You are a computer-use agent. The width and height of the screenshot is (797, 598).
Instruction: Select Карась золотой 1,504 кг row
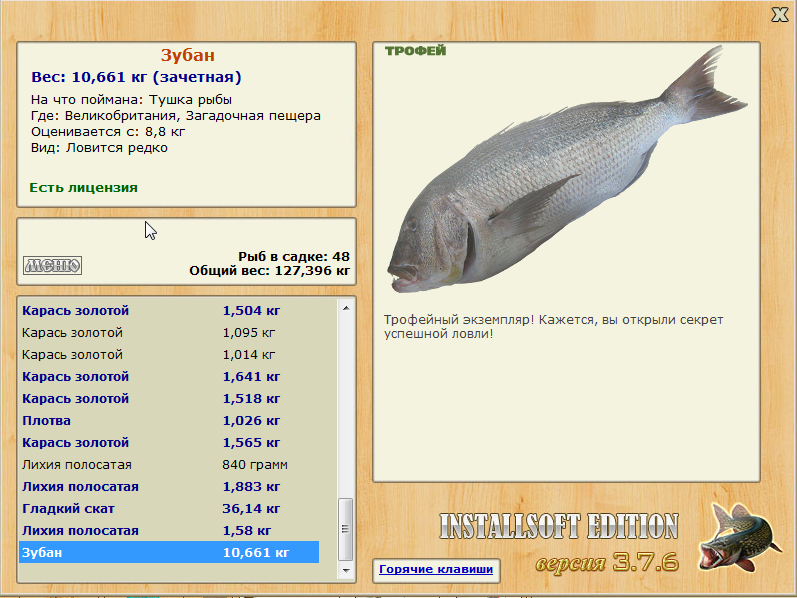pyautogui.click(x=169, y=311)
